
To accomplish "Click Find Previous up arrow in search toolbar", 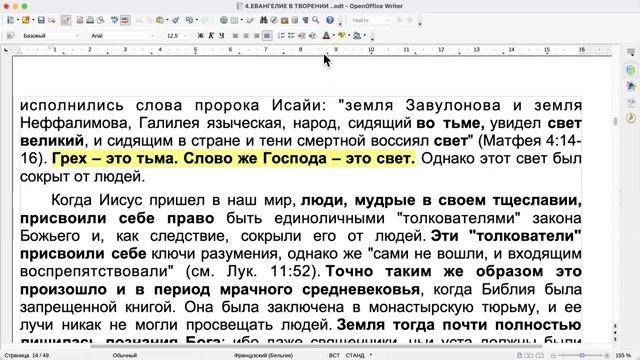I will tap(409, 20).
